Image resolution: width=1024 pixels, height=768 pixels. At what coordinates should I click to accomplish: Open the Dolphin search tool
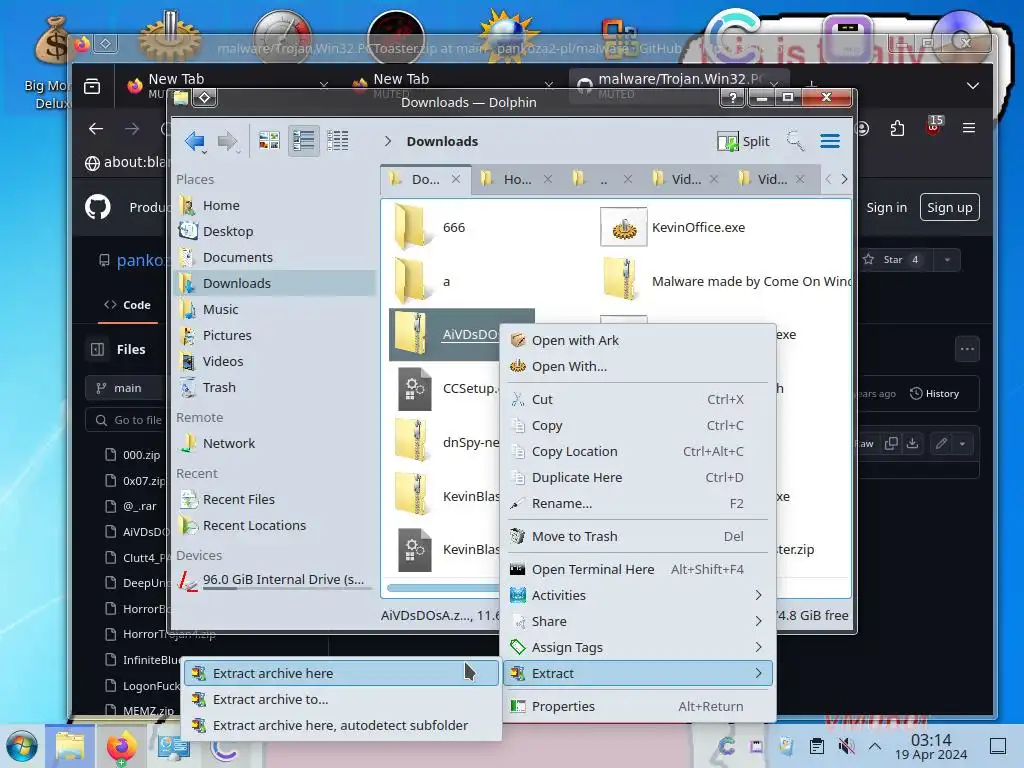(795, 141)
